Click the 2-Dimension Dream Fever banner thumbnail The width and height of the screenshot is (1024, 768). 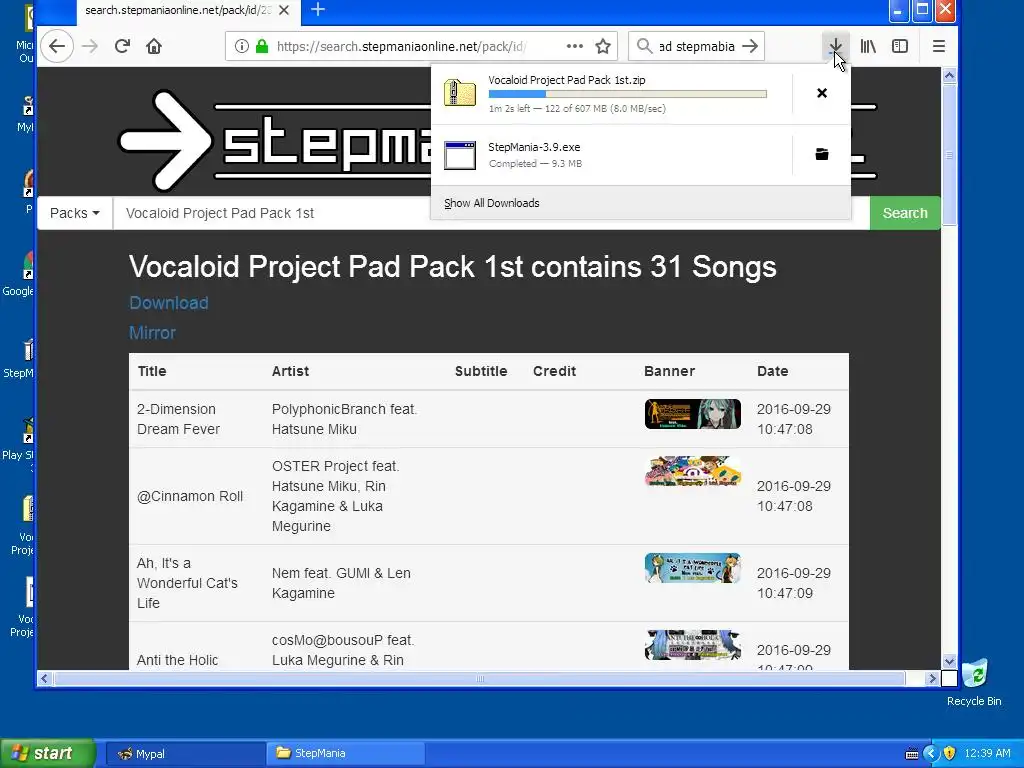tap(692, 414)
